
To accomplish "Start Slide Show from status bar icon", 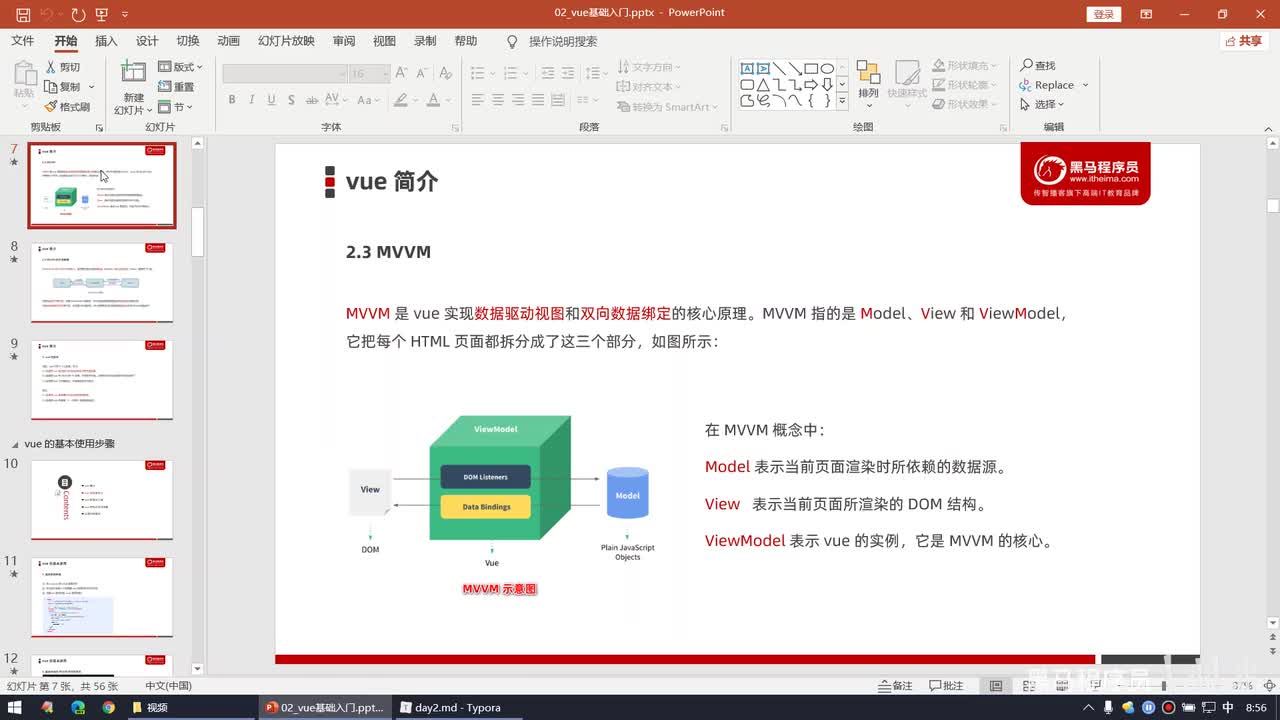I will 1095,686.
